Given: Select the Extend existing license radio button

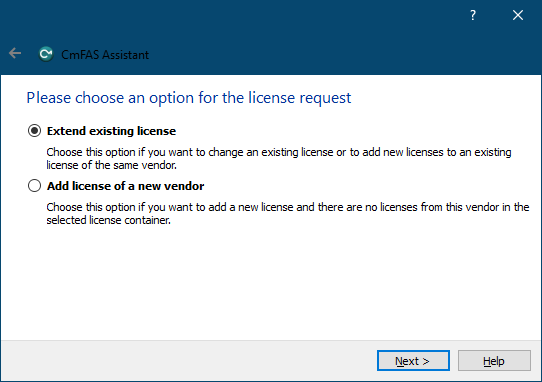Looking at the screenshot, I should [34, 131].
